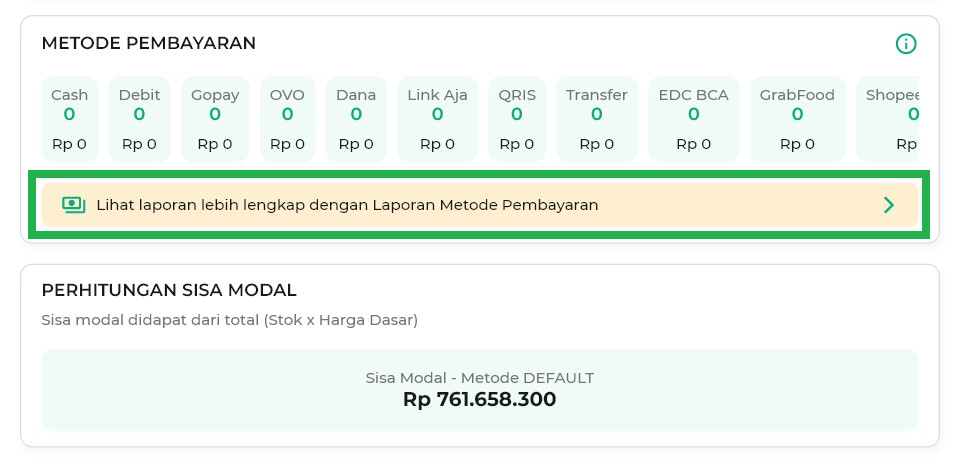
Task: Choose the Gopay payment card
Action: [x=215, y=119]
